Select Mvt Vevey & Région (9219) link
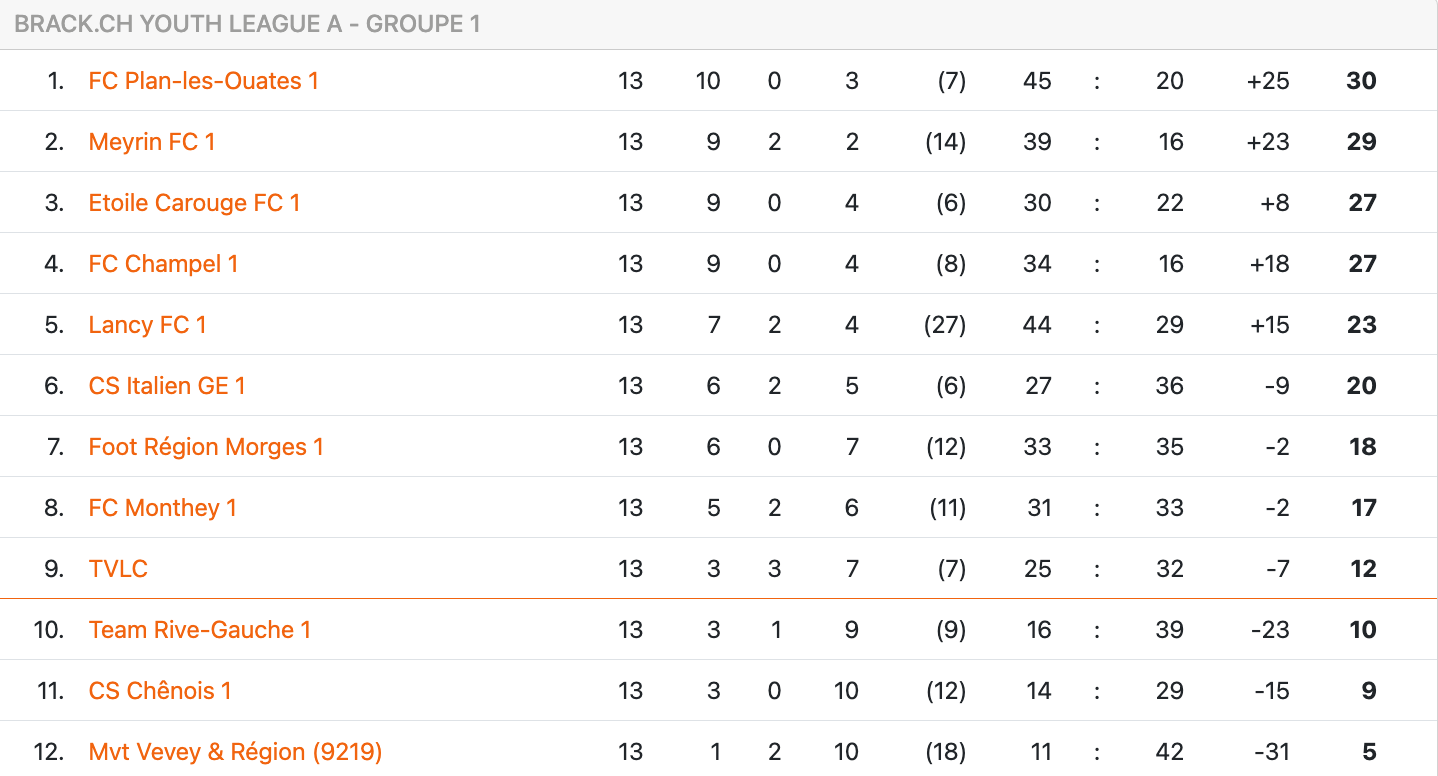This screenshot has height=776, width=1438. (236, 752)
